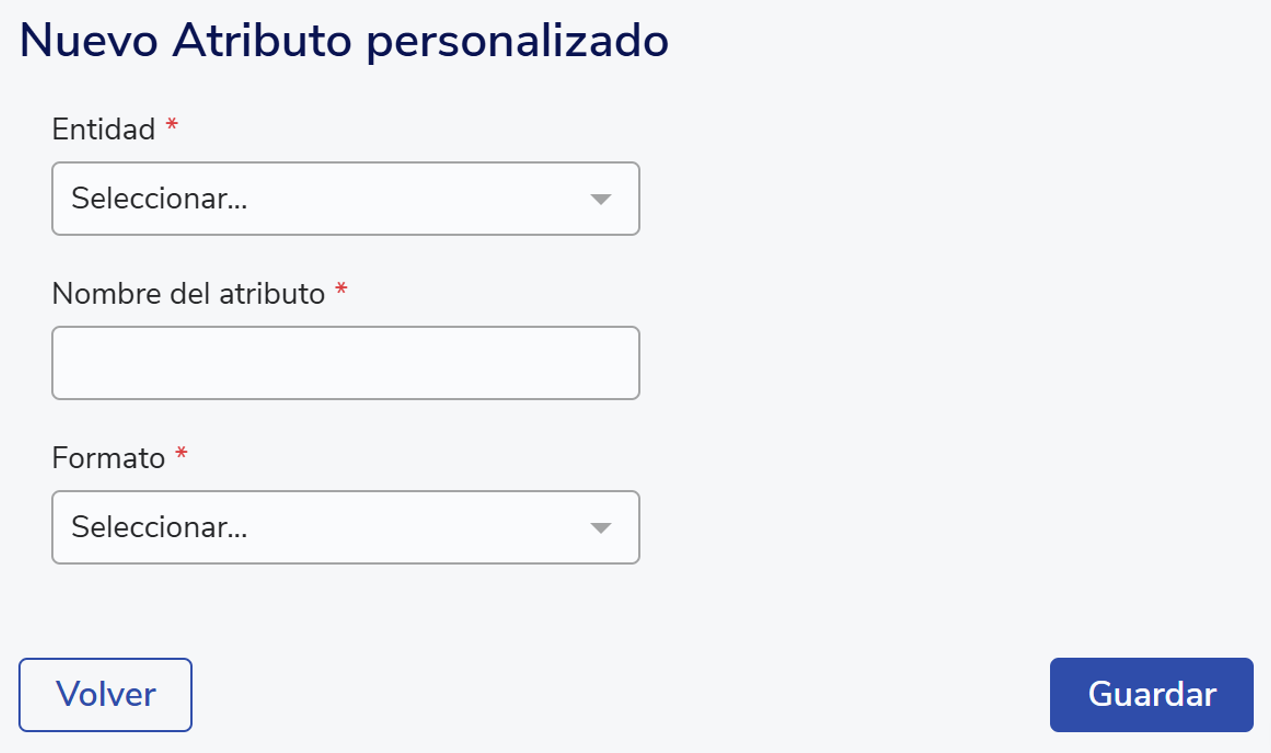Viewport: 1271px width, 753px height.
Task: Click the red asterisk beside Entidad
Action: 172,126
